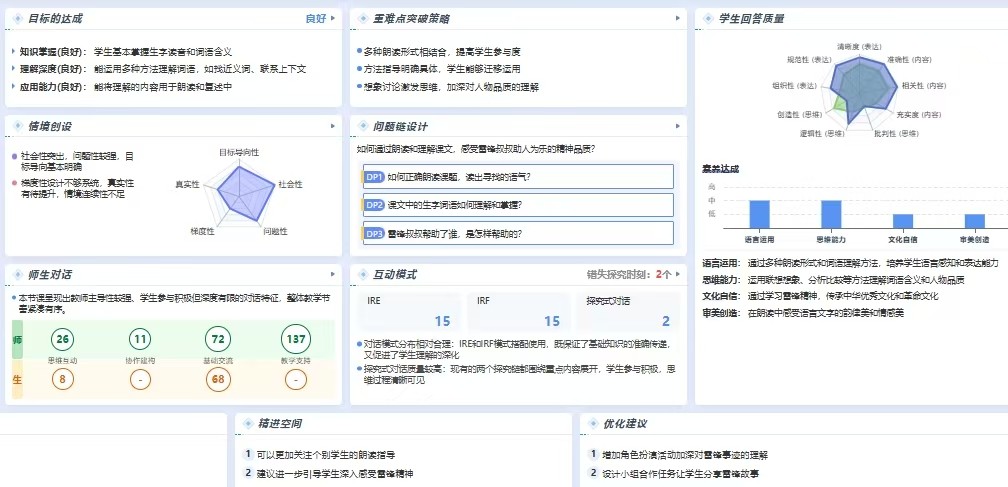Click the diamond icon beside 情境创设
The height and width of the screenshot is (487, 1008).
point(19,127)
